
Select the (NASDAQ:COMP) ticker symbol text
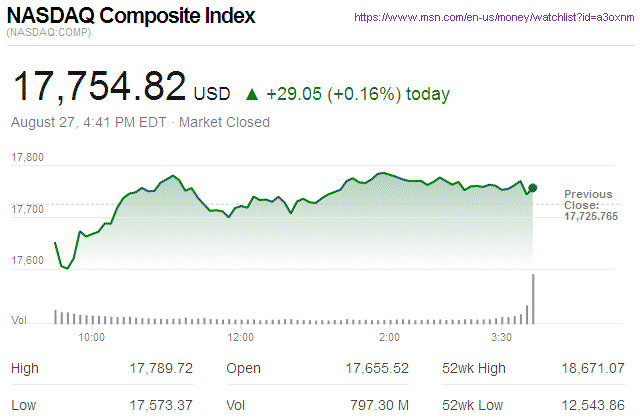click(47, 35)
